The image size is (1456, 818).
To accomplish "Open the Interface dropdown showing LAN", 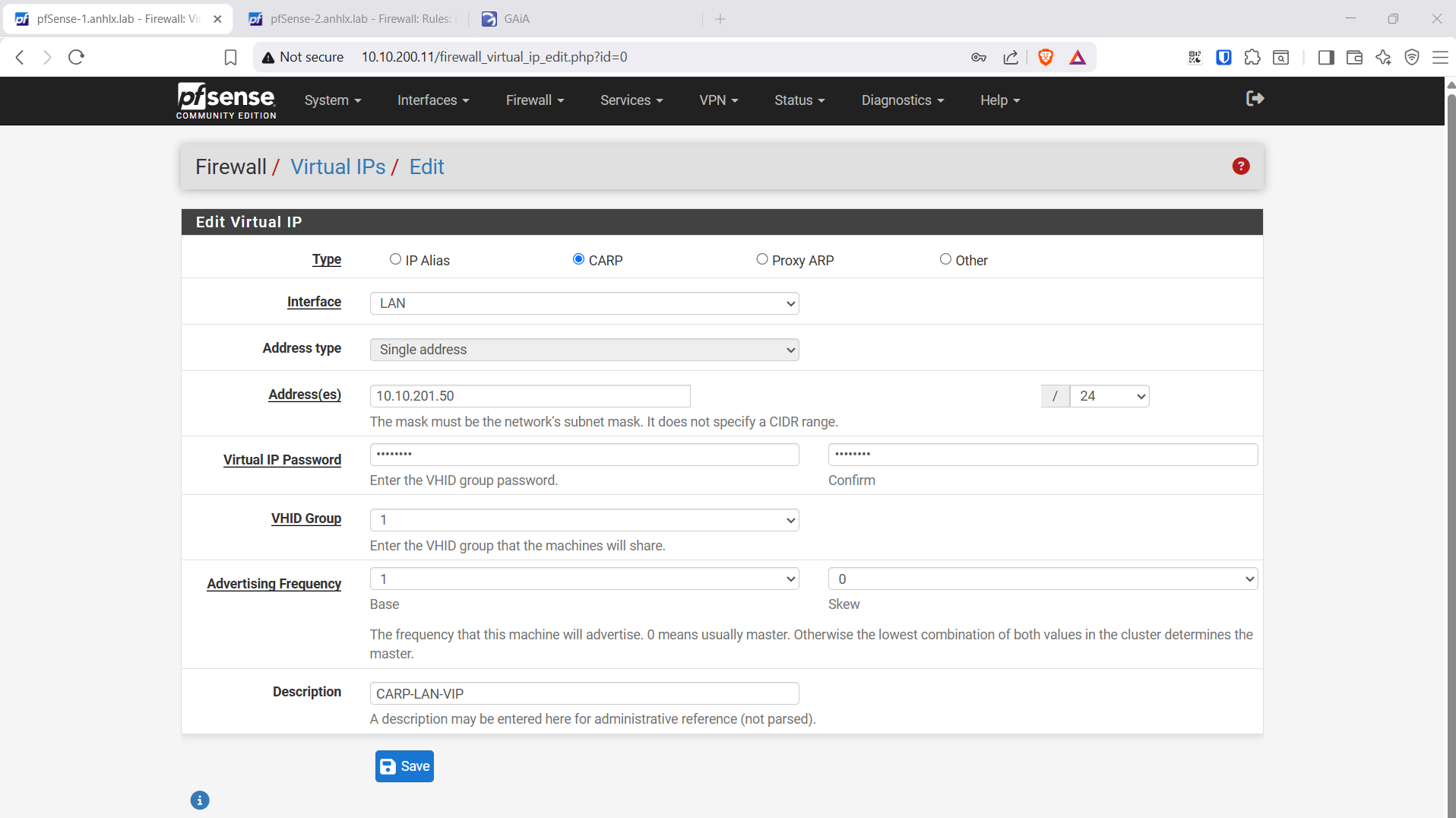I will [584, 303].
